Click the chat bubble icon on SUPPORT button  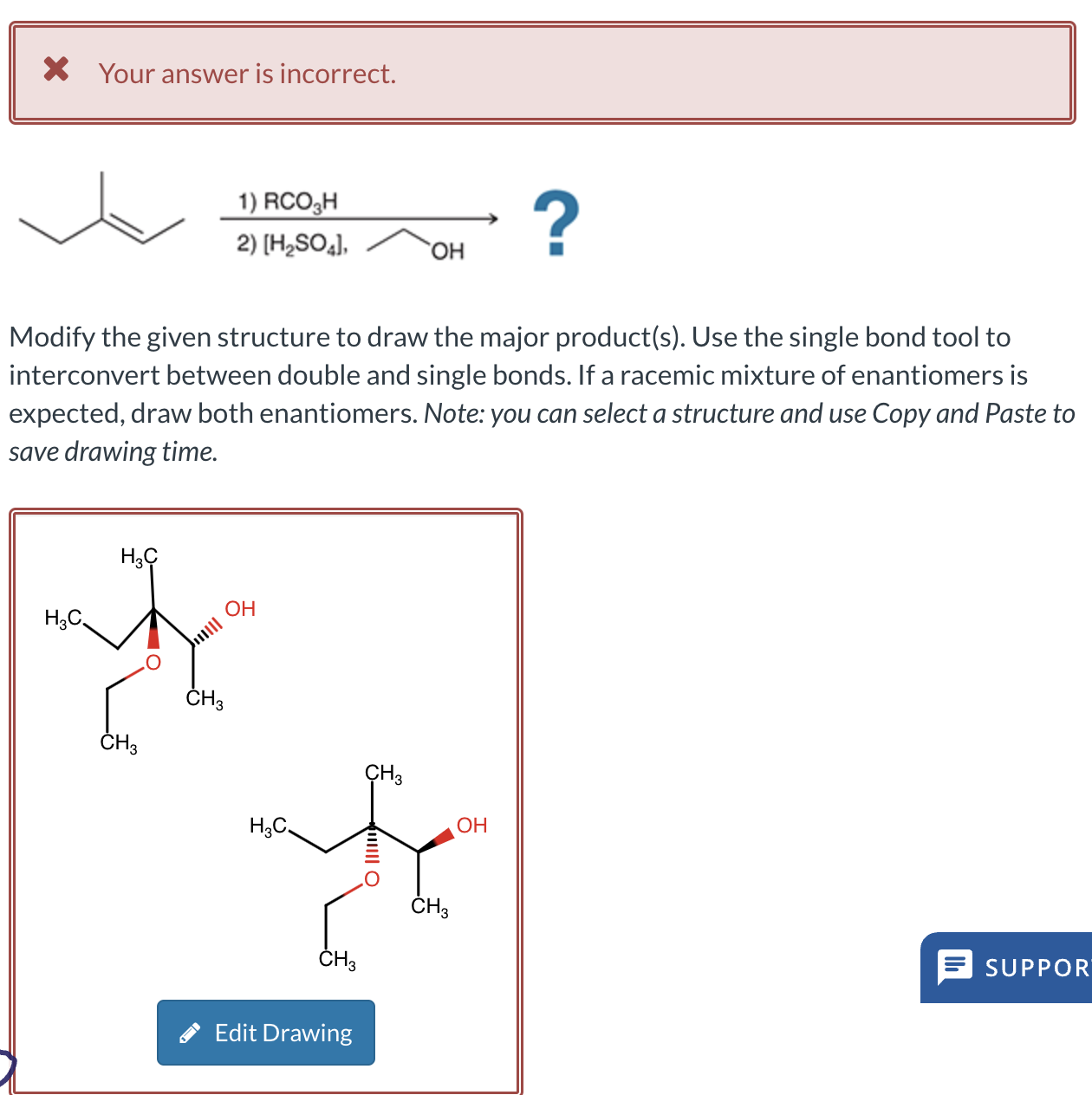pyautogui.click(x=957, y=968)
